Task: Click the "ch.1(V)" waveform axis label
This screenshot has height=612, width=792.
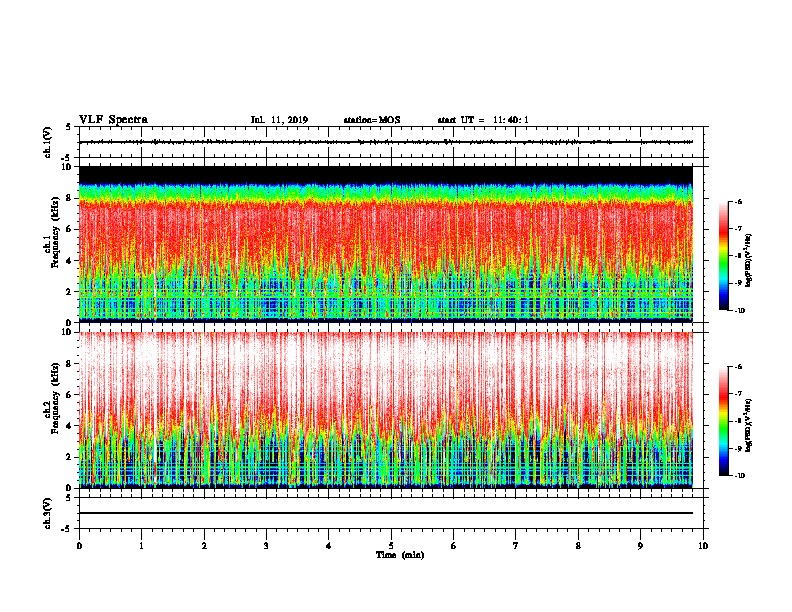Action: 47,142
